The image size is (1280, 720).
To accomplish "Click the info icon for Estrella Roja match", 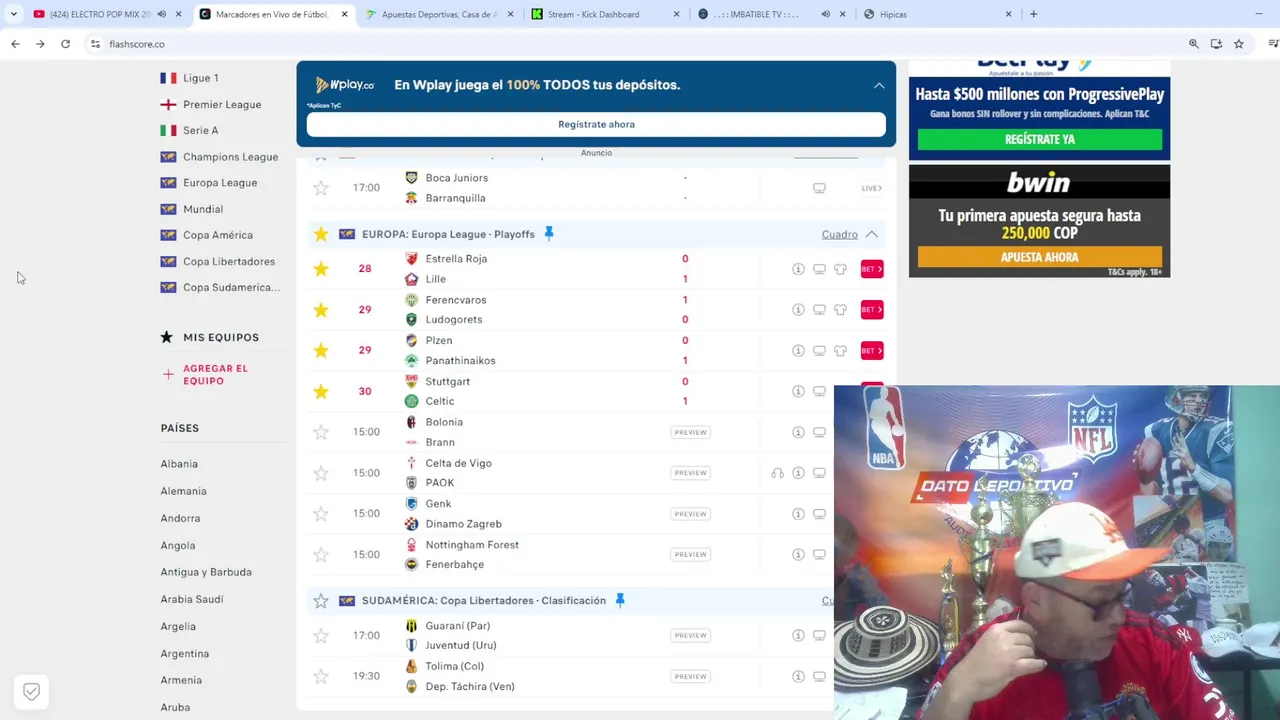I will click(798, 269).
